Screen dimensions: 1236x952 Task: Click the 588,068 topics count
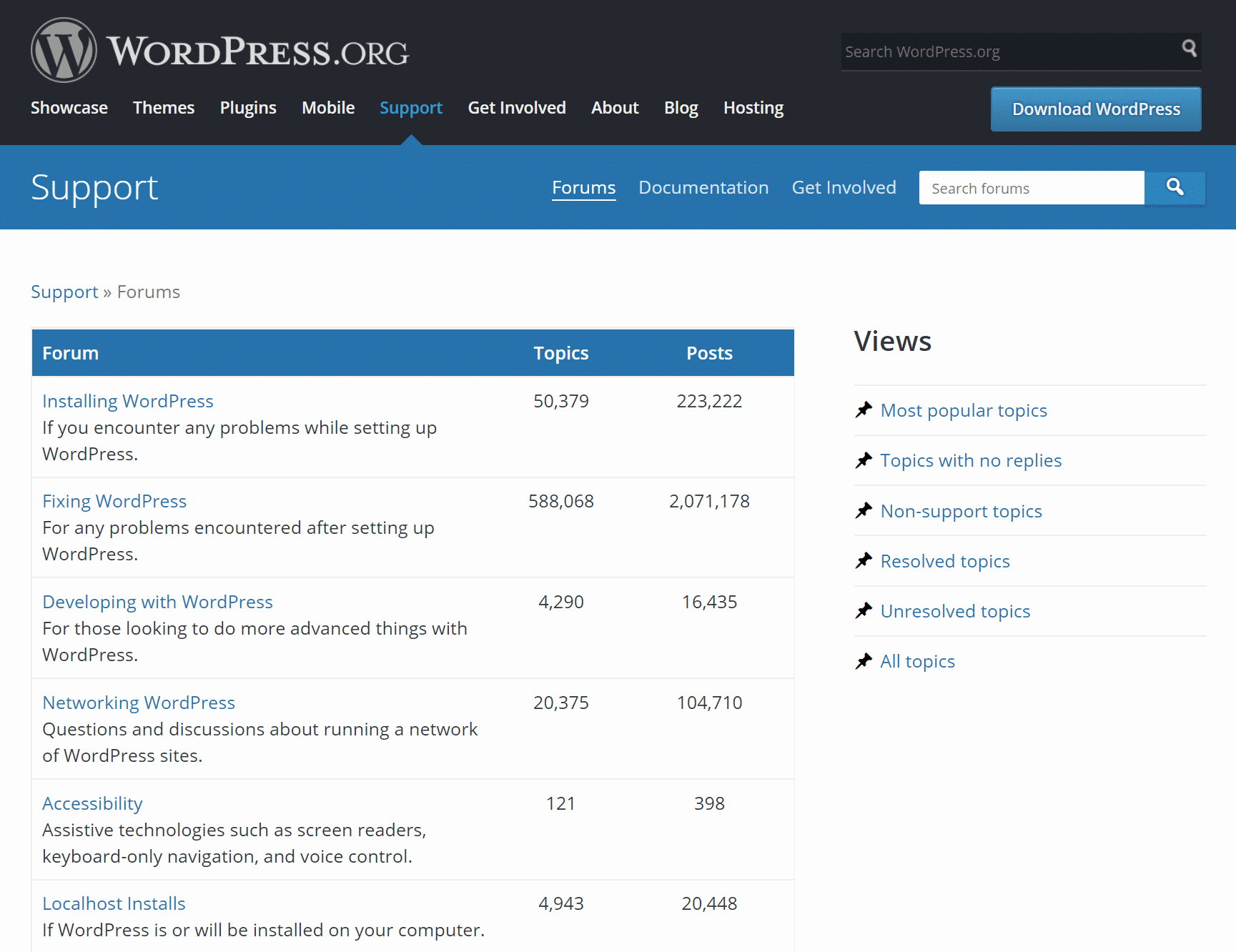coord(561,501)
